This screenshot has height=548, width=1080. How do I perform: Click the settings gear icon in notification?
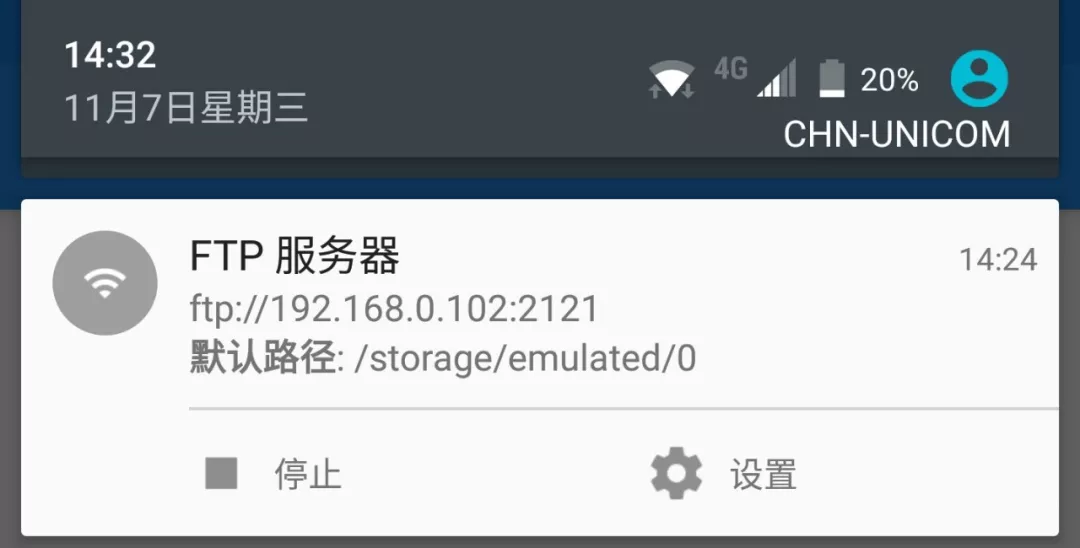click(x=676, y=473)
